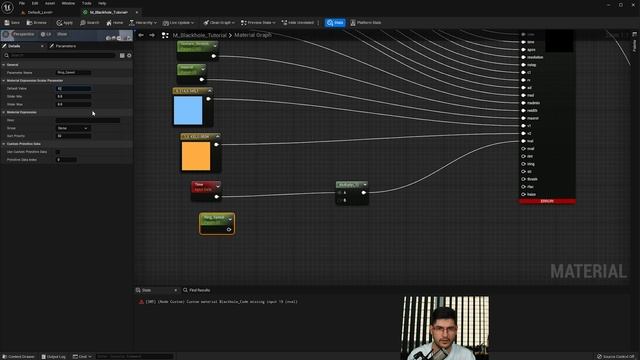Close the M_Blackhole_Tutorial tab
Image resolution: width=640 pixels, height=360 pixels.
(x=137, y=12)
